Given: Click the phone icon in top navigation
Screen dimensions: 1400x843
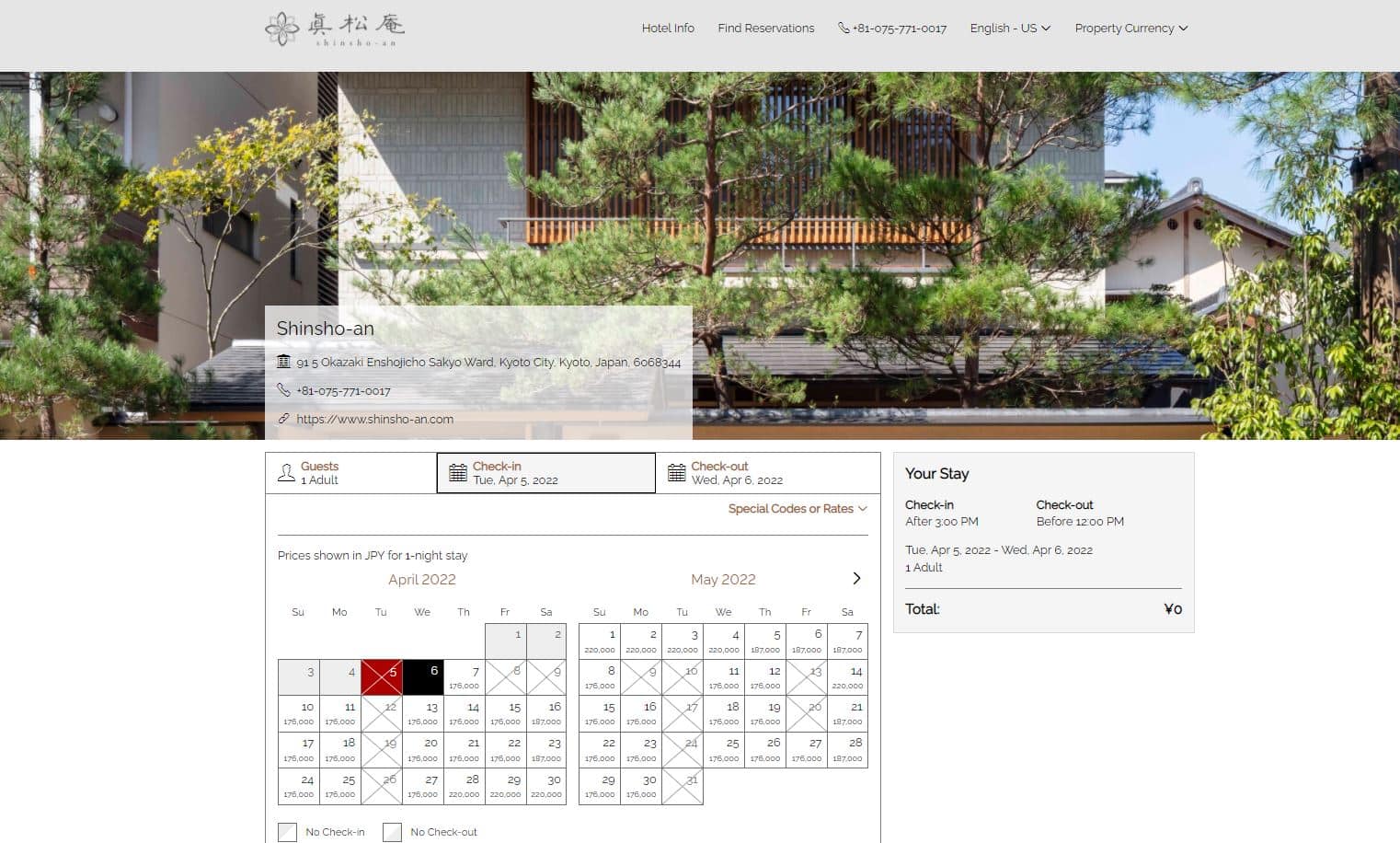Looking at the screenshot, I should tap(843, 29).
